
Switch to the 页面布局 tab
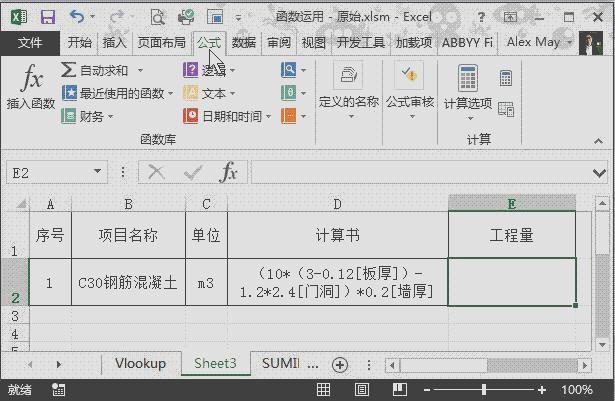(x=161, y=42)
